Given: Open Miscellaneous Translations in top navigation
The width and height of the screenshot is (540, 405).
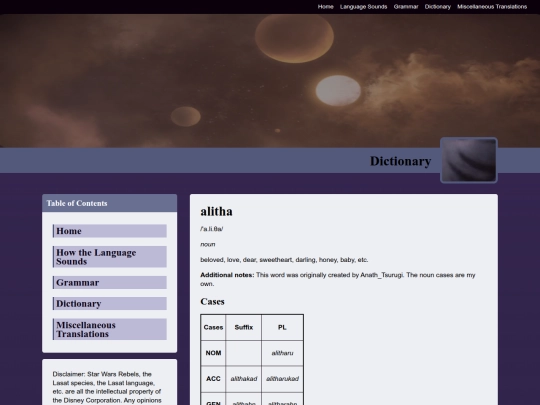Looking at the screenshot, I should click(492, 7).
